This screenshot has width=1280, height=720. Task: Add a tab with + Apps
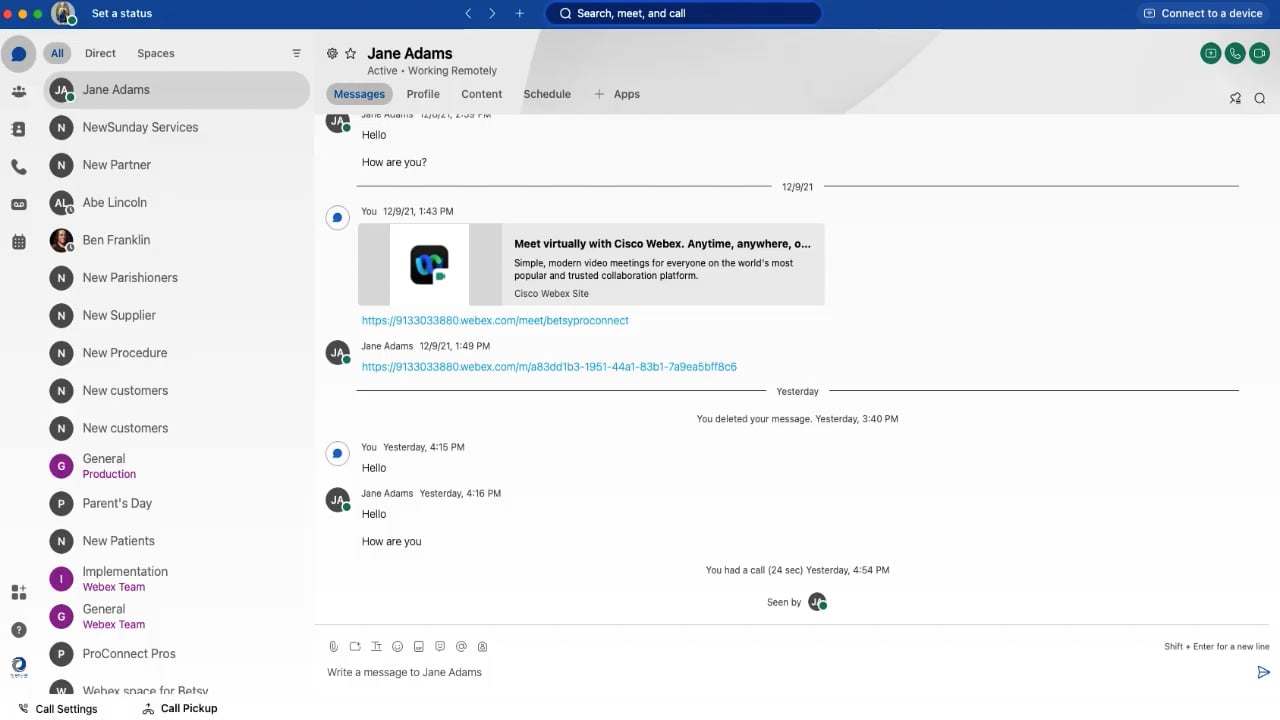pyautogui.click(x=617, y=94)
